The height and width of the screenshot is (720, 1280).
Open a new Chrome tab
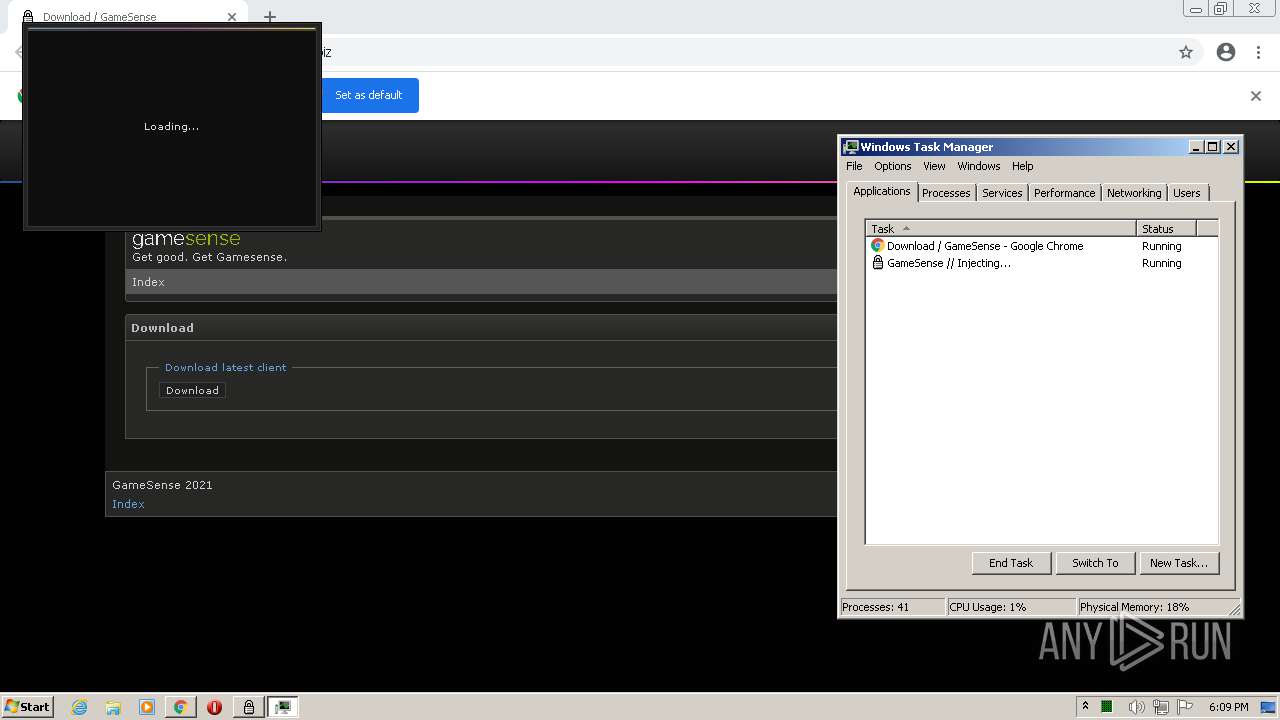click(270, 17)
